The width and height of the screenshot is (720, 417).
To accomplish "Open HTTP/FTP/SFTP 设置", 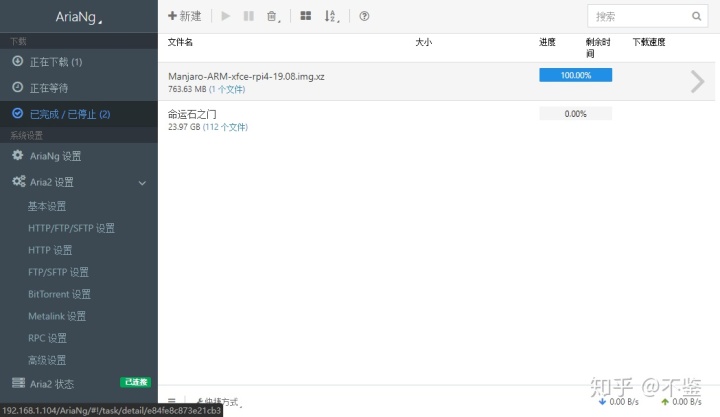I will click(x=71, y=228).
